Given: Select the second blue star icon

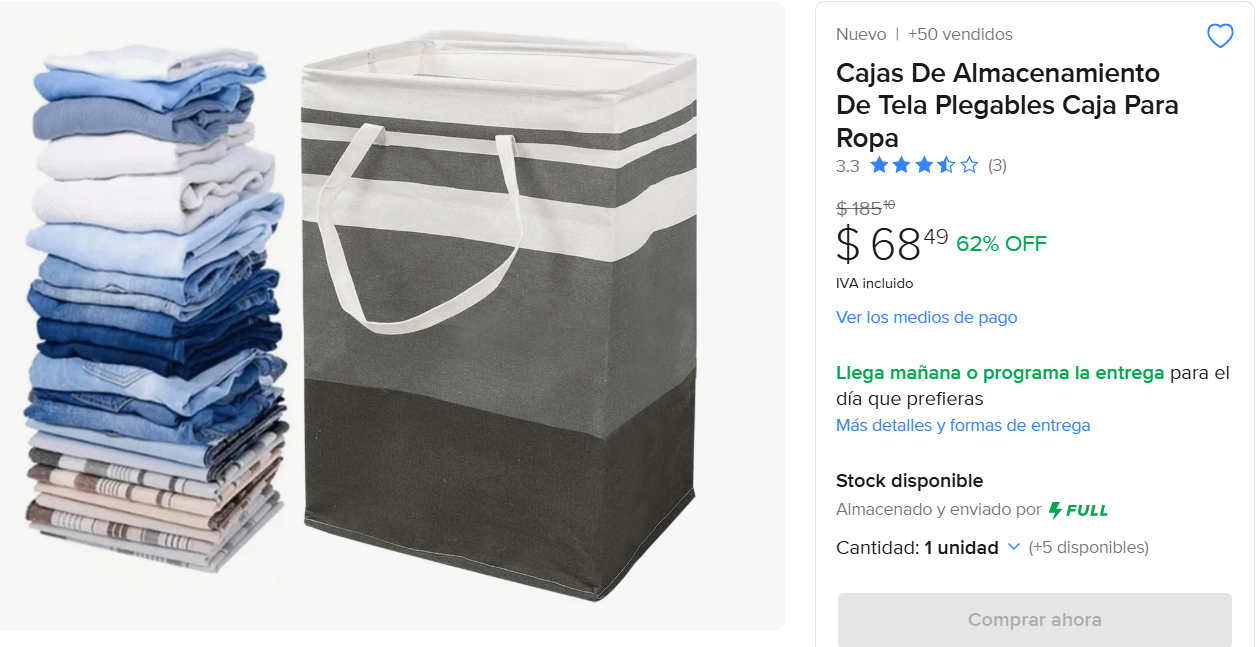Looking at the screenshot, I should (x=901, y=165).
